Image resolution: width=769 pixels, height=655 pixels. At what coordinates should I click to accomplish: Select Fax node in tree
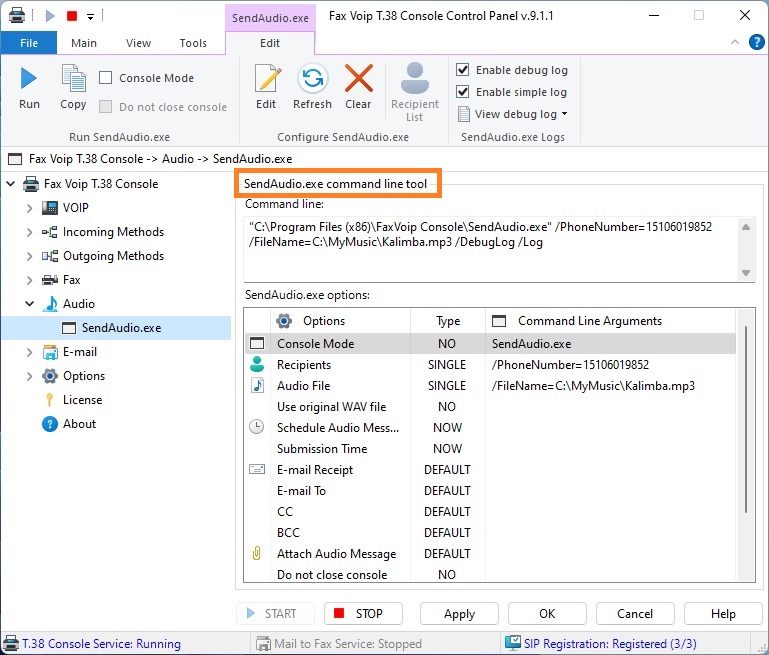point(72,280)
